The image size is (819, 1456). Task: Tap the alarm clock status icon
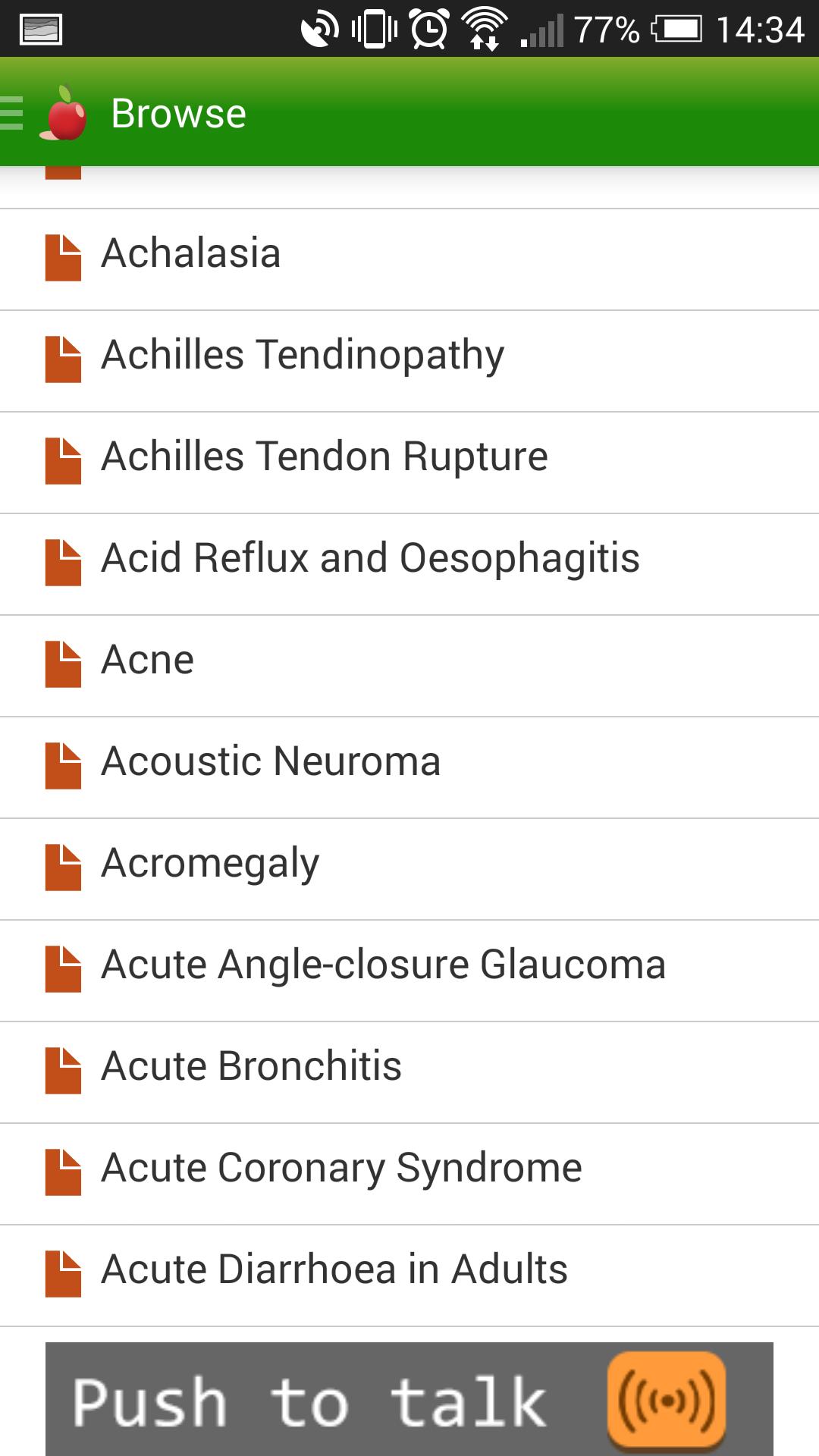(x=429, y=30)
